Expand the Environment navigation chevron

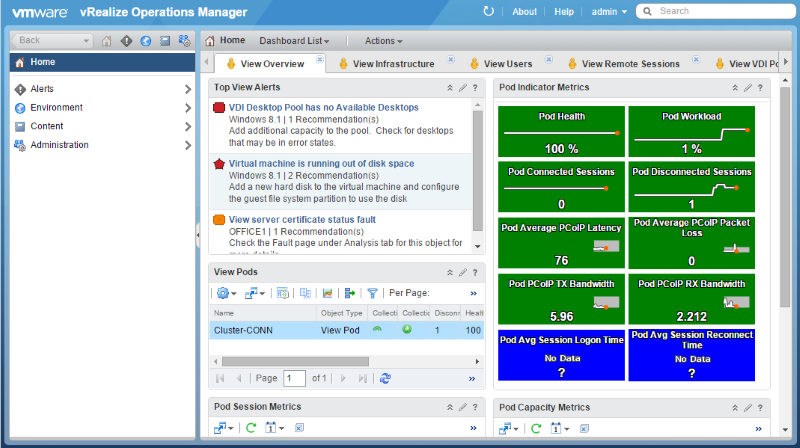pyautogui.click(x=188, y=108)
